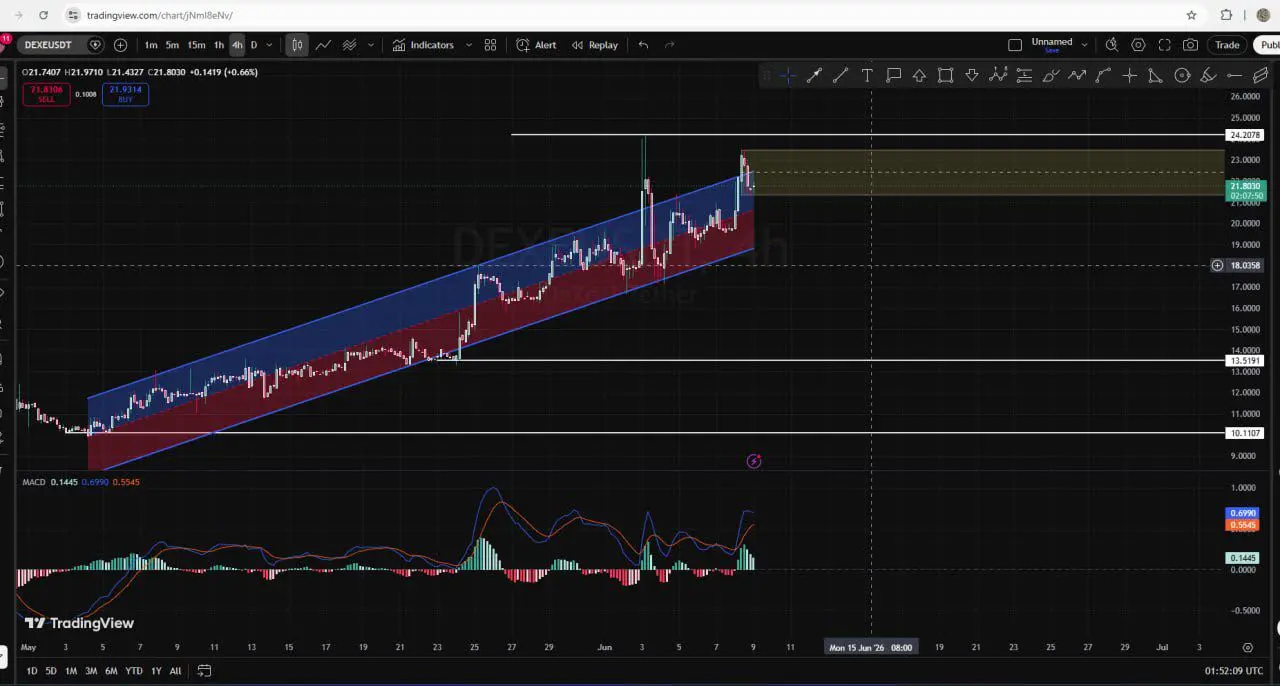The height and width of the screenshot is (686, 1280).
Task: Open the Trade panel button
Action: (1227, 45)
